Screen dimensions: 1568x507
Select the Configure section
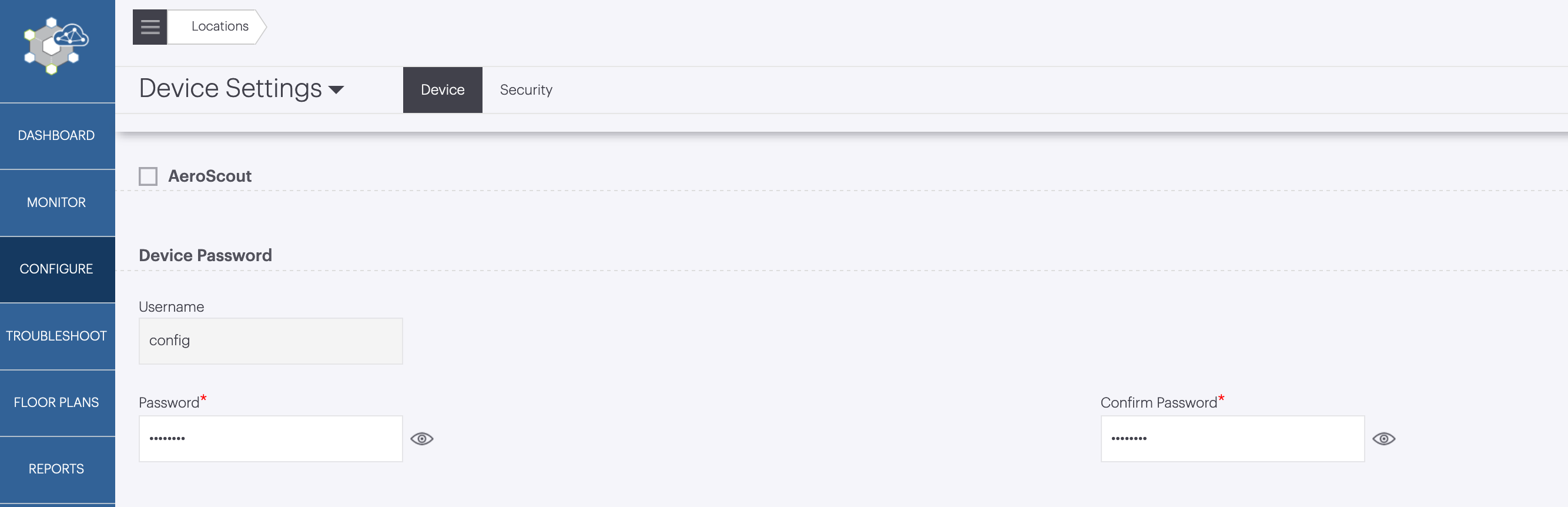tap(56, 269)
